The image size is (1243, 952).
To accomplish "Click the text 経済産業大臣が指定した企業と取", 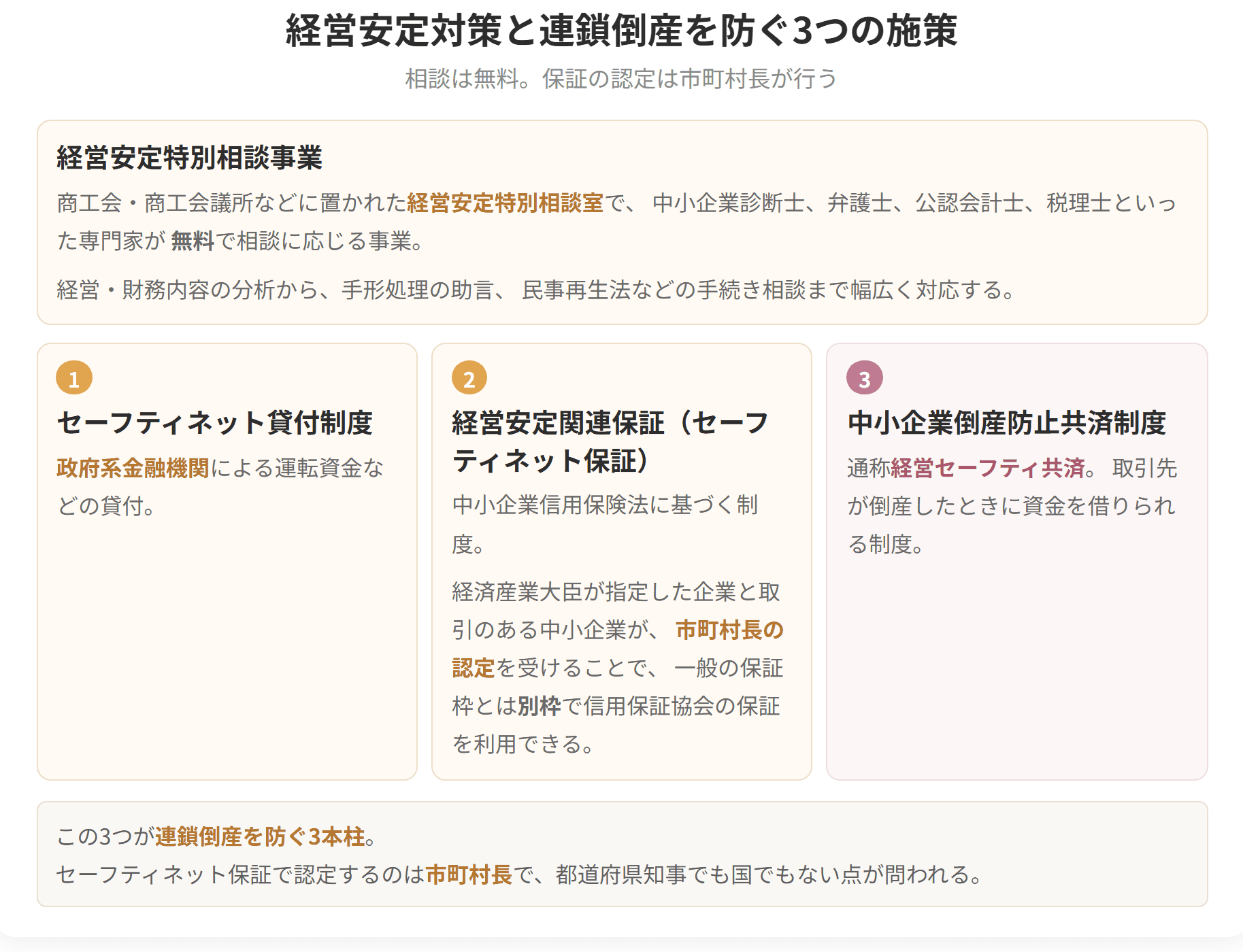I will [x=616, y=592].
